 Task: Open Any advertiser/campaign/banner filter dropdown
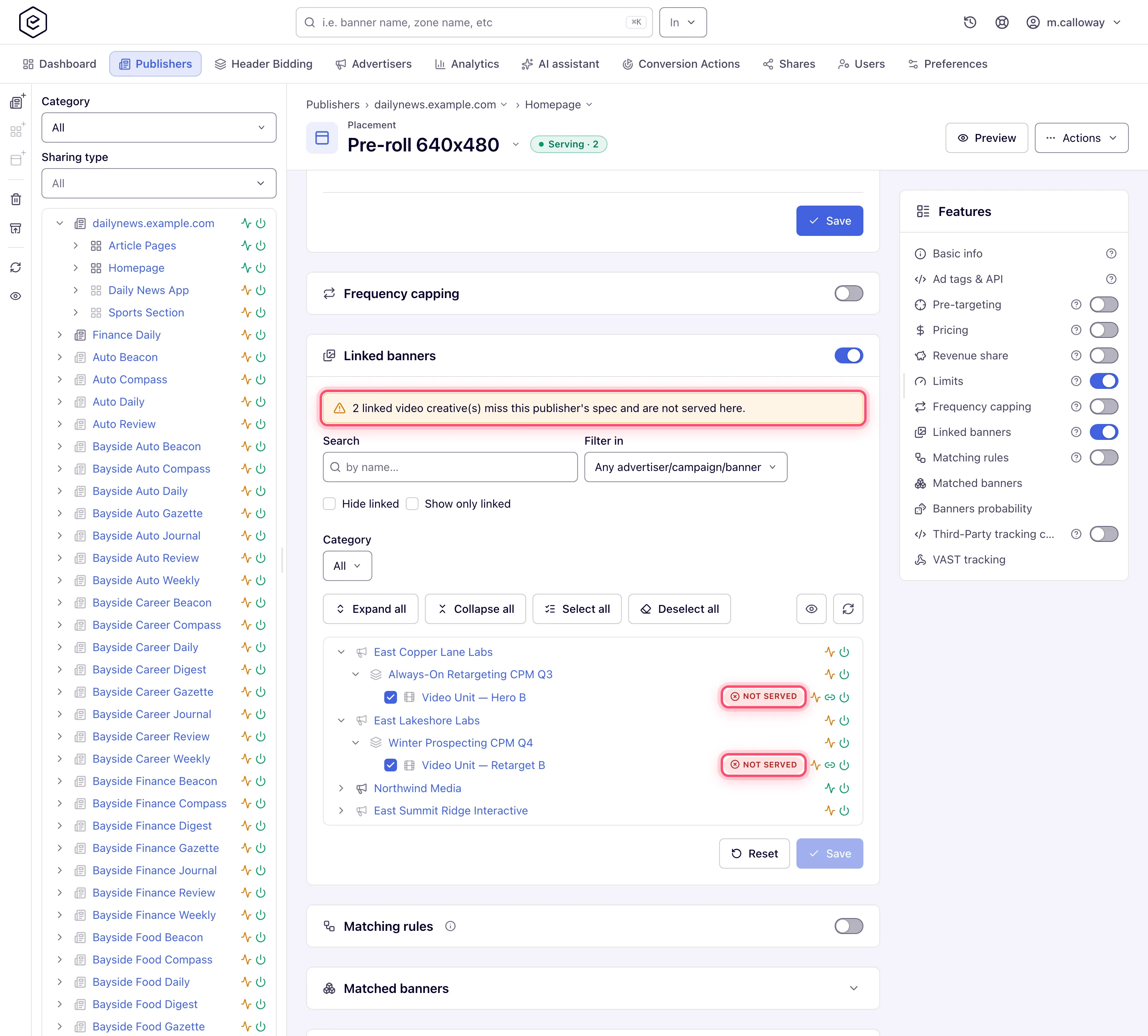click(x=686, y=467)
